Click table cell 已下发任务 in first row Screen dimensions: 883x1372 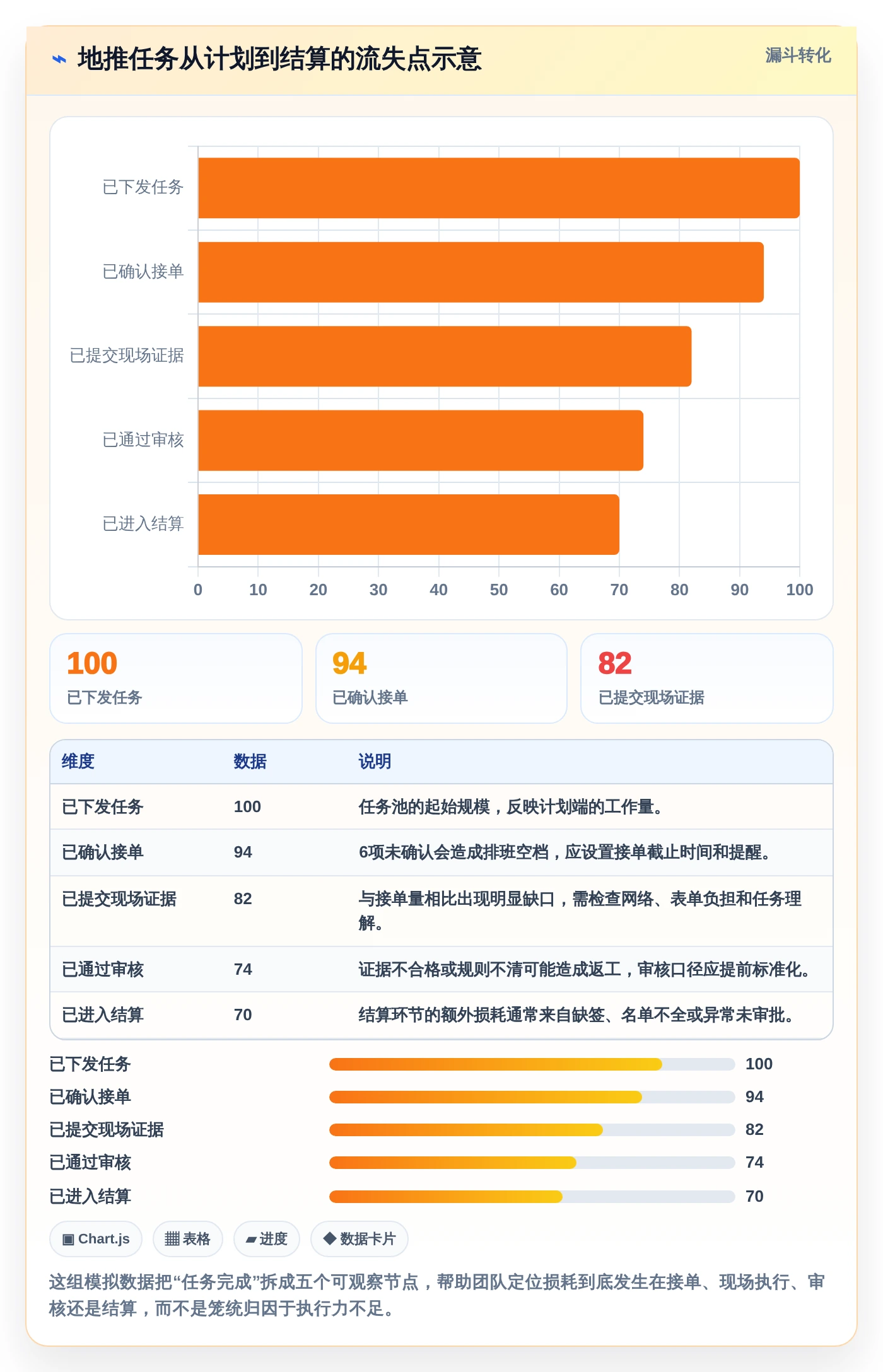click(x=102, y=806)
